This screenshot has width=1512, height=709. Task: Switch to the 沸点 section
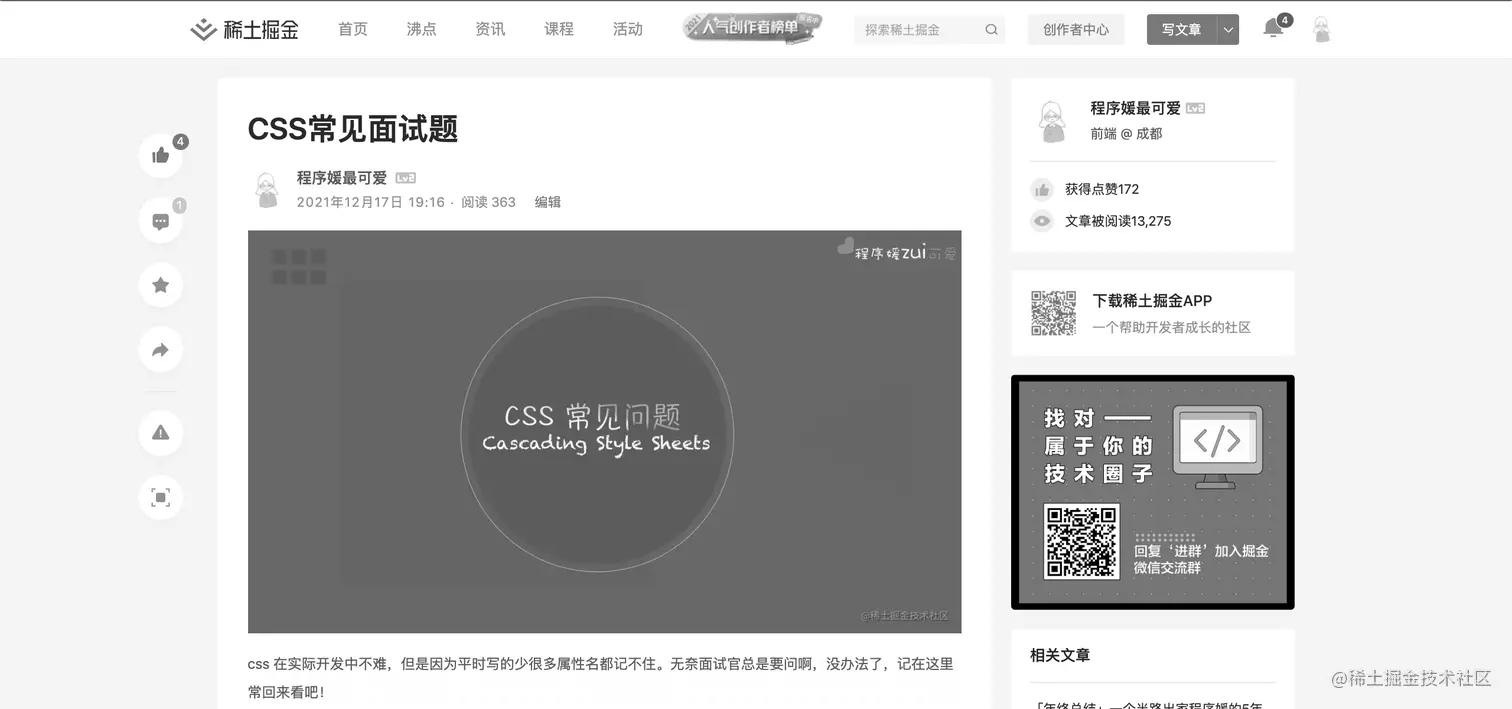click(421, 29)
